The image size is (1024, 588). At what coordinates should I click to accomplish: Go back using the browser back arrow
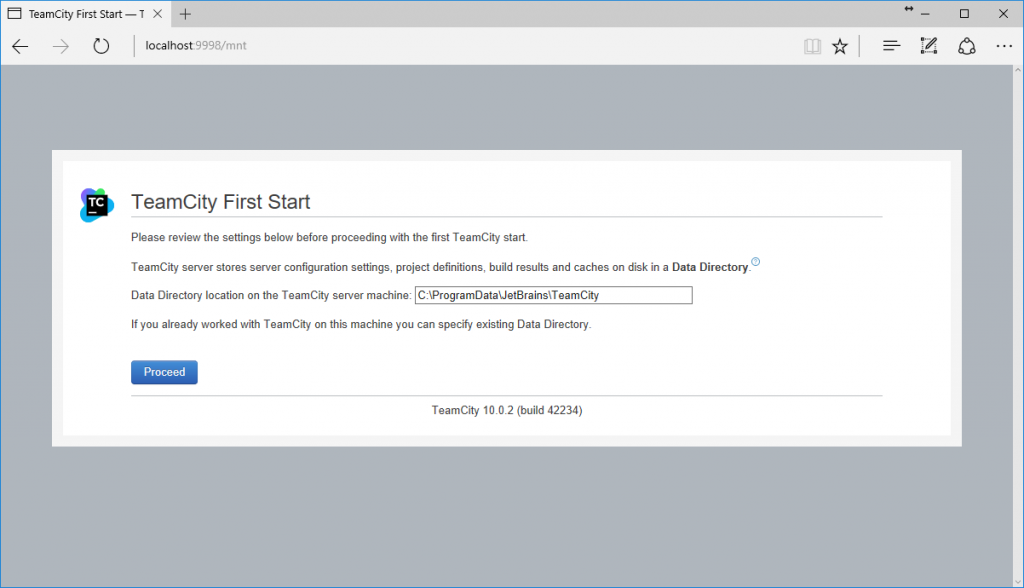click(x=20, y=46)
